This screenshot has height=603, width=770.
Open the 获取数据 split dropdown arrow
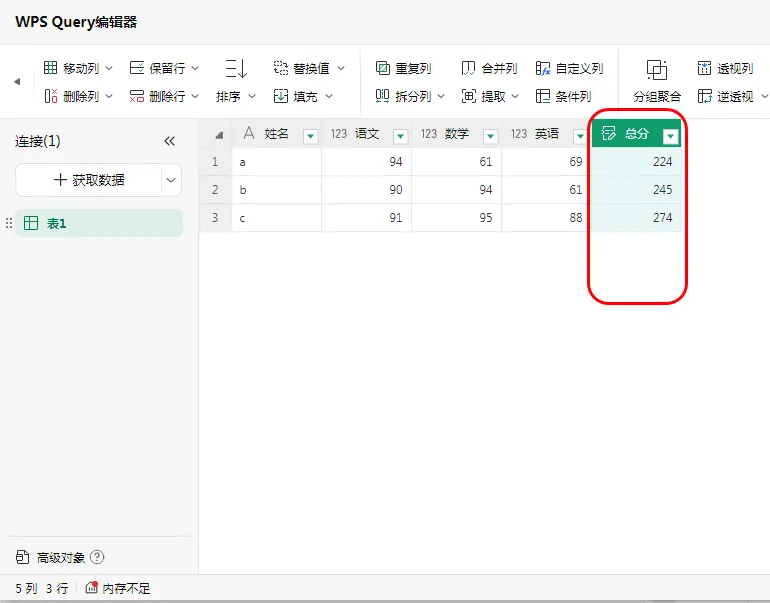(171, 180)
